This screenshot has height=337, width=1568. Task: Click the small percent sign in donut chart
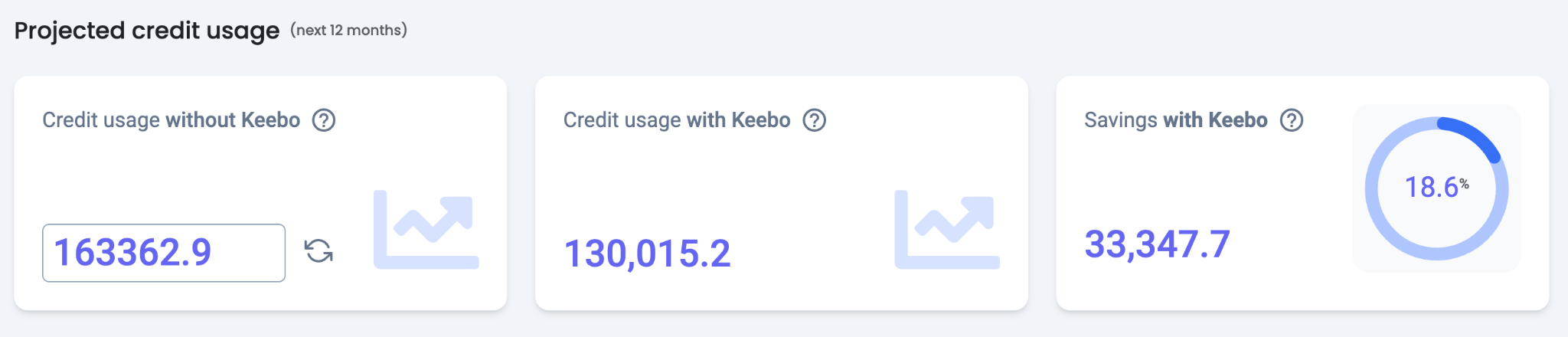click(1464, 183)
